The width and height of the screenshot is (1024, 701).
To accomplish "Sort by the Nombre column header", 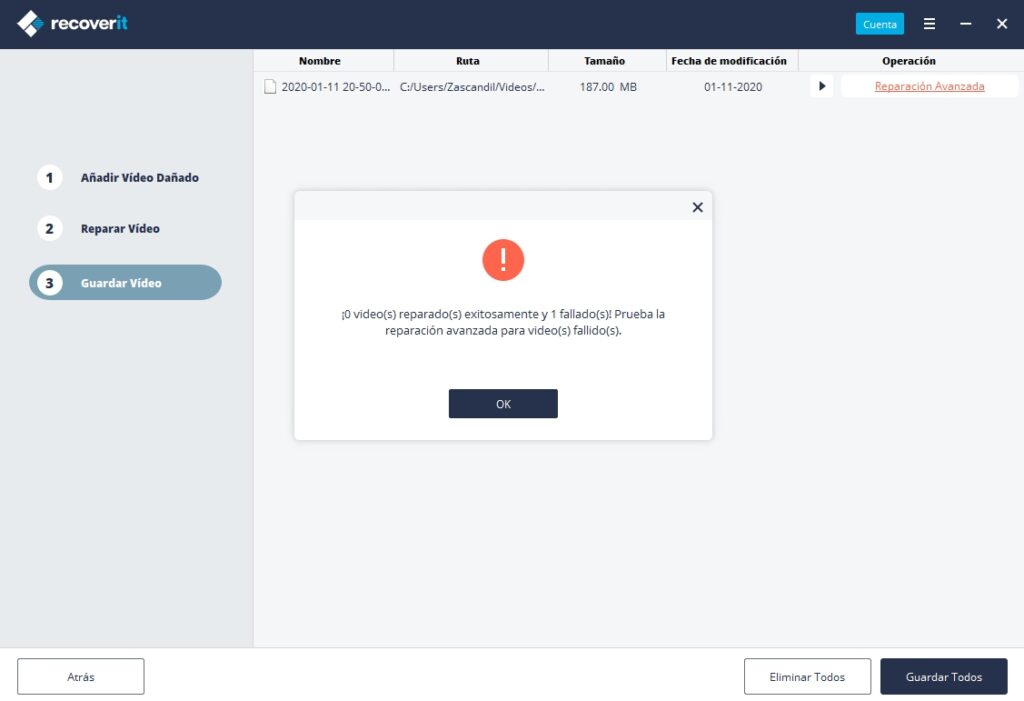I will click(320, 61).
